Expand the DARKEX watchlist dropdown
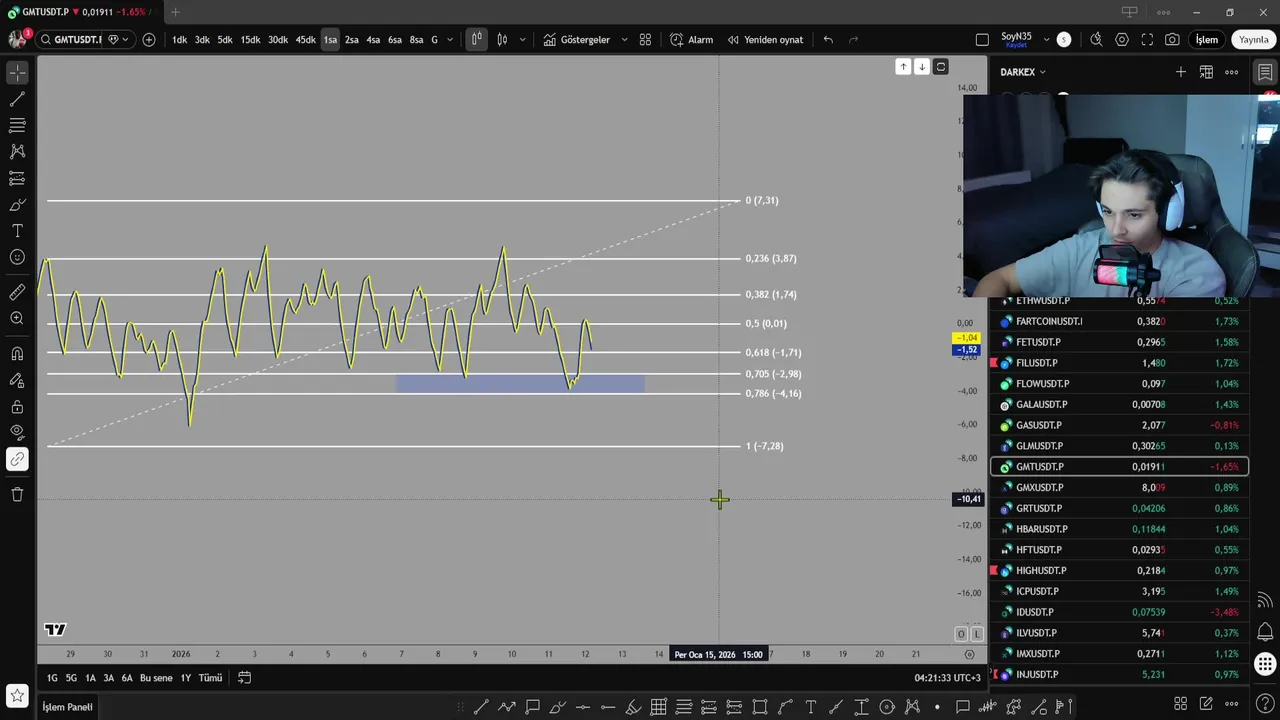Image resolution: width=1280 pixels, height=720 pixels. 1023,72
